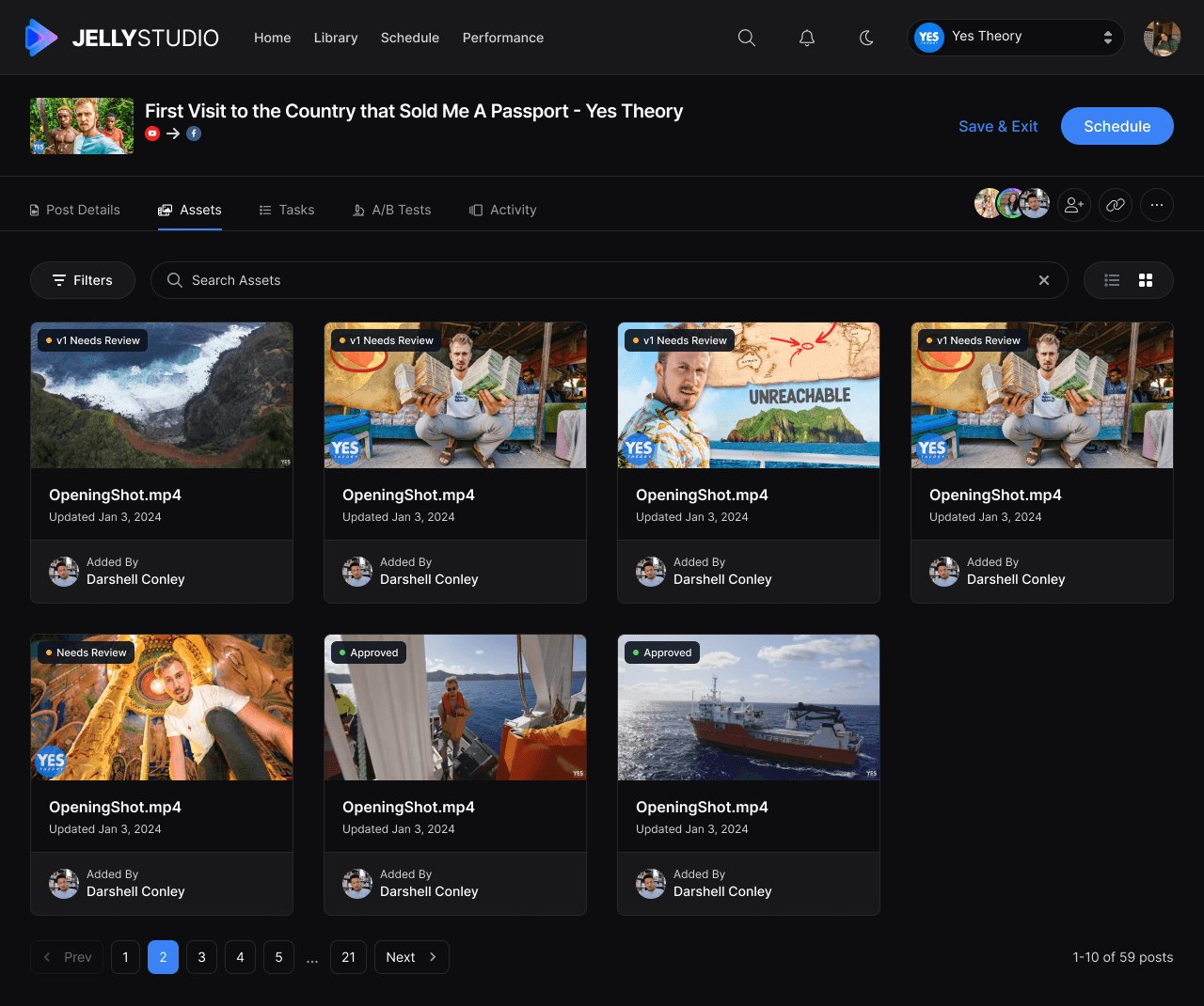Open the sailboat deck thumbnail
Viewport: 1204px width, 1006px height.
(x=455, y=708)
